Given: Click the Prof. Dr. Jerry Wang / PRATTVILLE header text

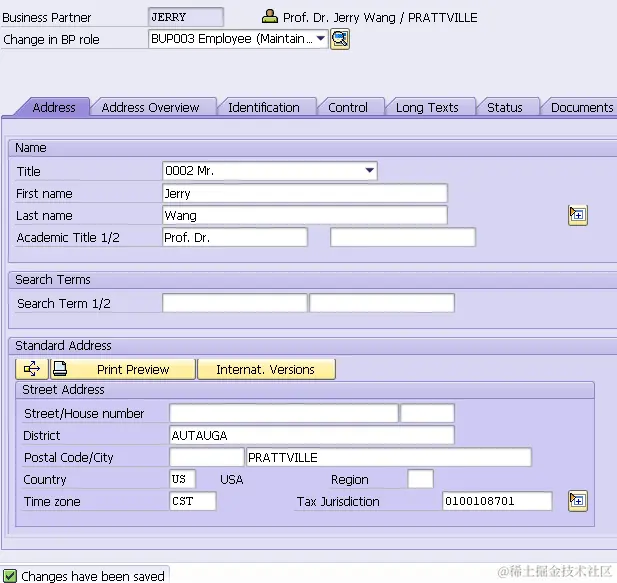Looking at the screenshot, I should tap(380, 17).
